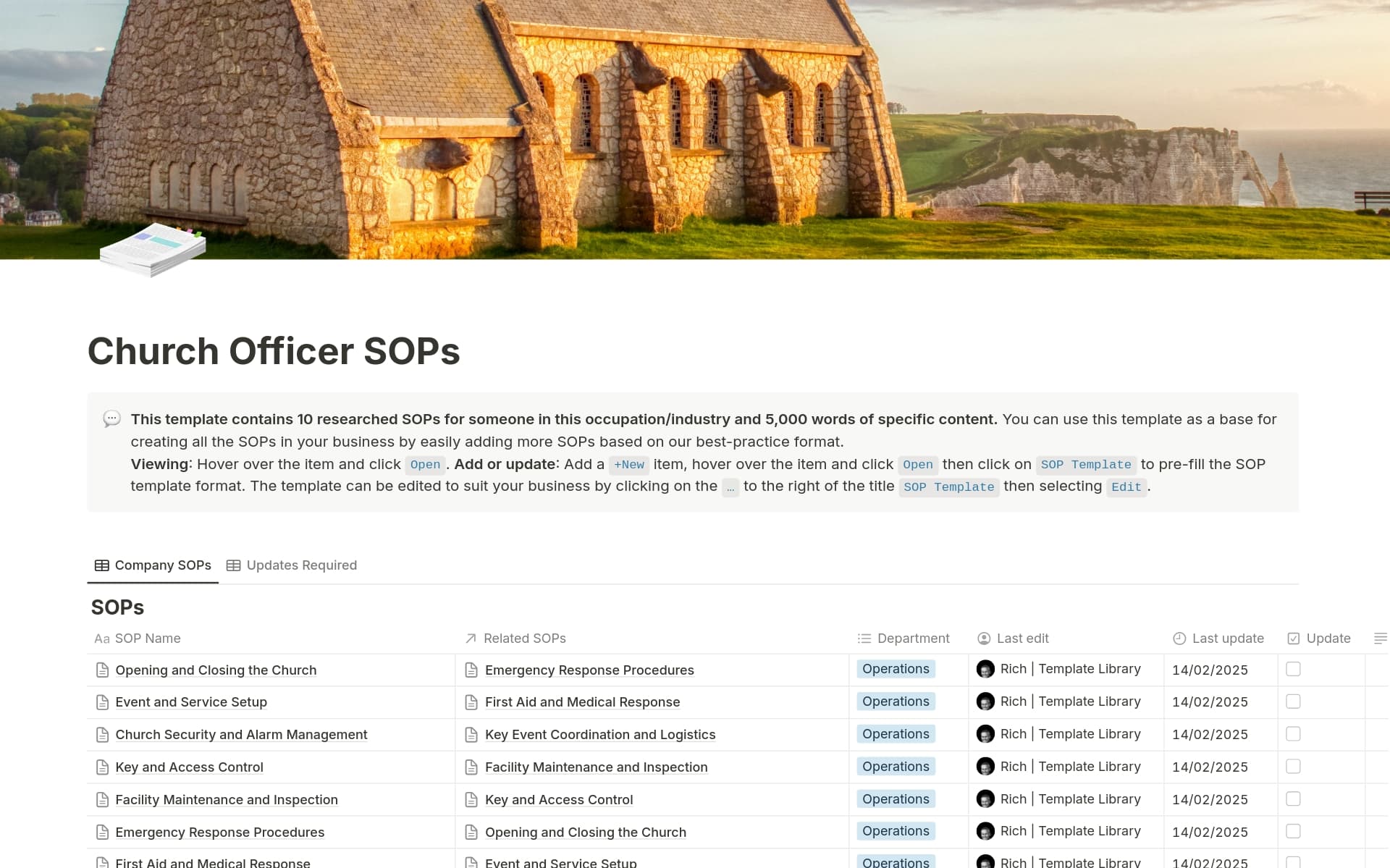Open the First Aid and Medical Response related SOP link
The height and width of the screenshot is (868, 1390).
click(582, 701)
